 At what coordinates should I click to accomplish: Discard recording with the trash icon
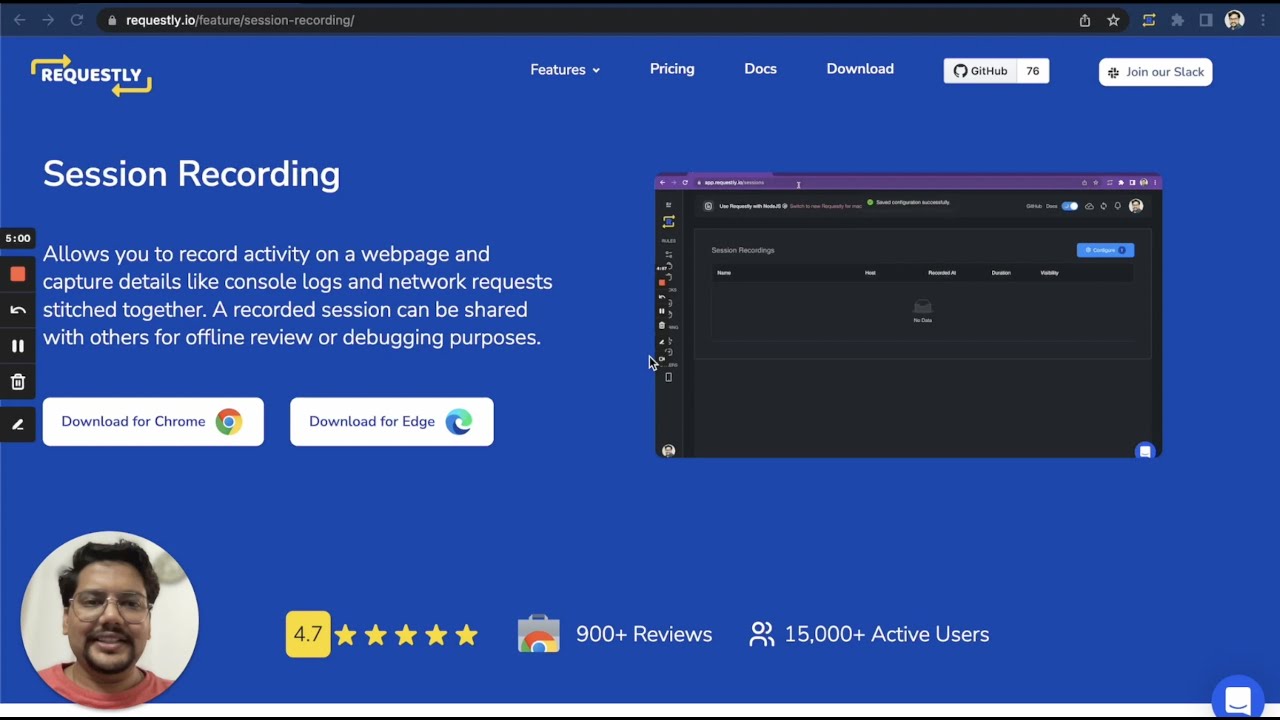(18, 382)
